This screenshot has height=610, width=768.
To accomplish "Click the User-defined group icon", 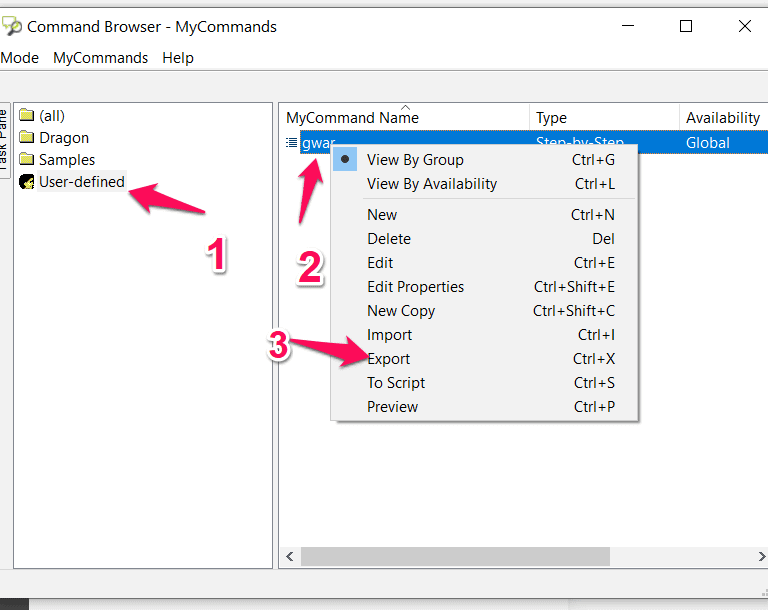I will point(26,182).
